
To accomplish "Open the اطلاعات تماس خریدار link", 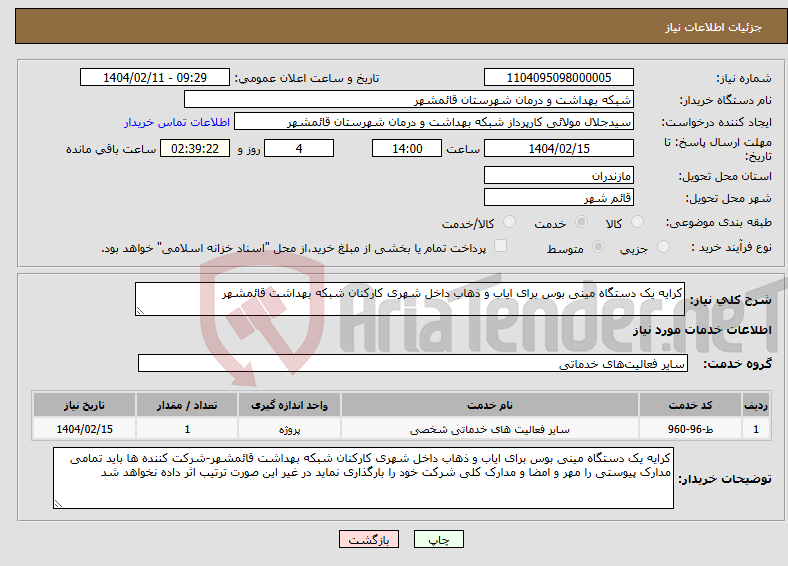I will [177, 122].
